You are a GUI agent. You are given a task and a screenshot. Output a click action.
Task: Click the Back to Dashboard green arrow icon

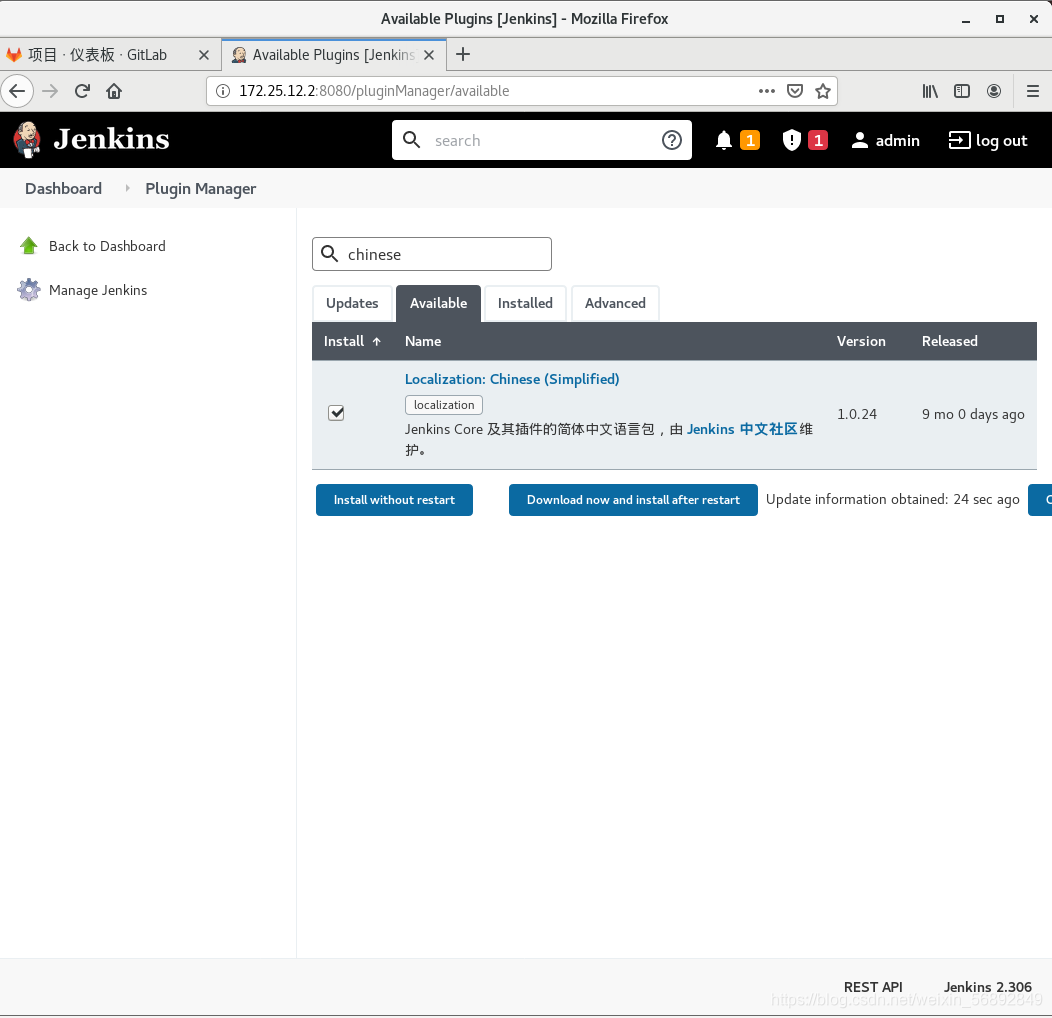pos(28,246)
